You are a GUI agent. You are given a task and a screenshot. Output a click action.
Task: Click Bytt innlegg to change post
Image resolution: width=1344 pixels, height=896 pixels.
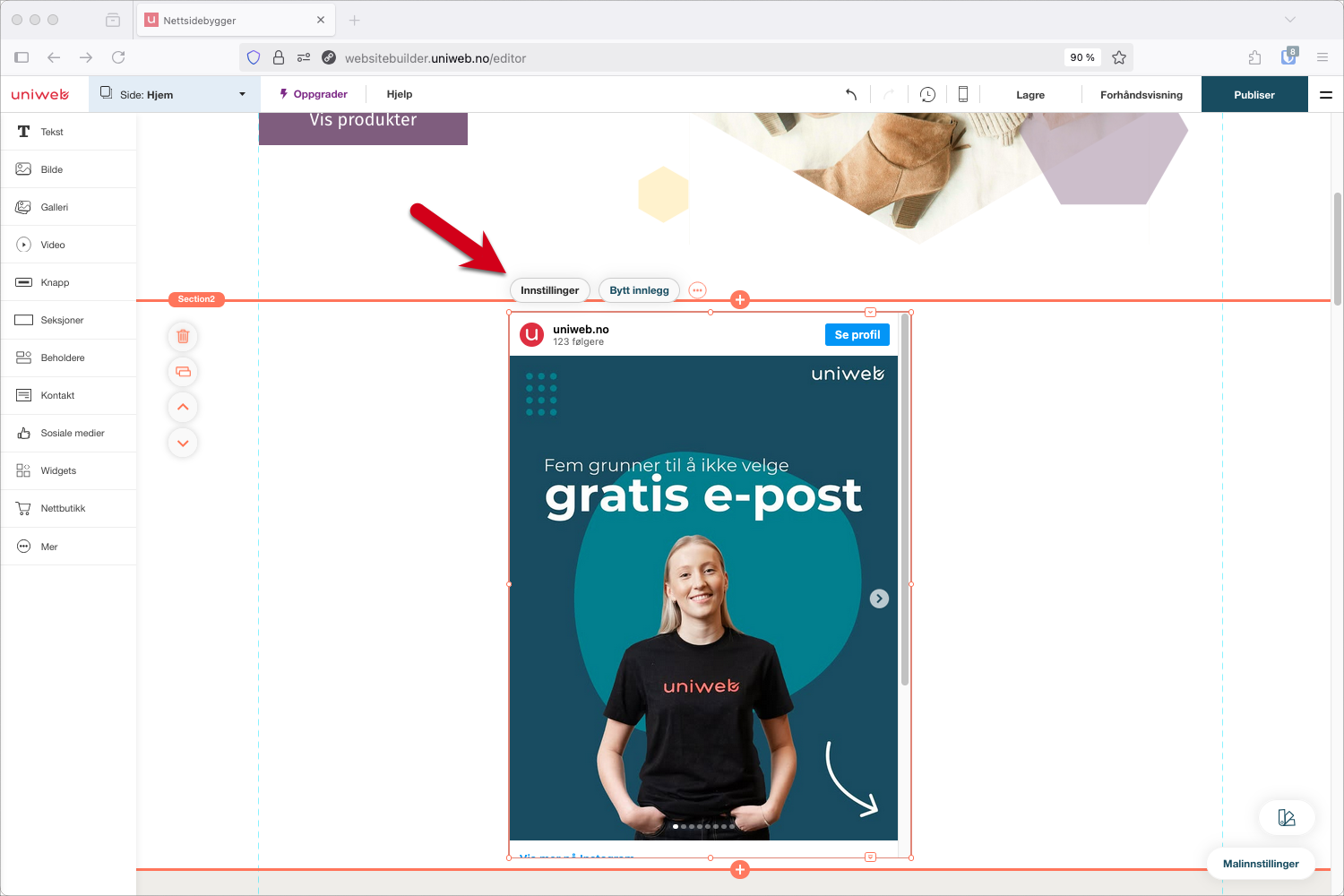639,290
